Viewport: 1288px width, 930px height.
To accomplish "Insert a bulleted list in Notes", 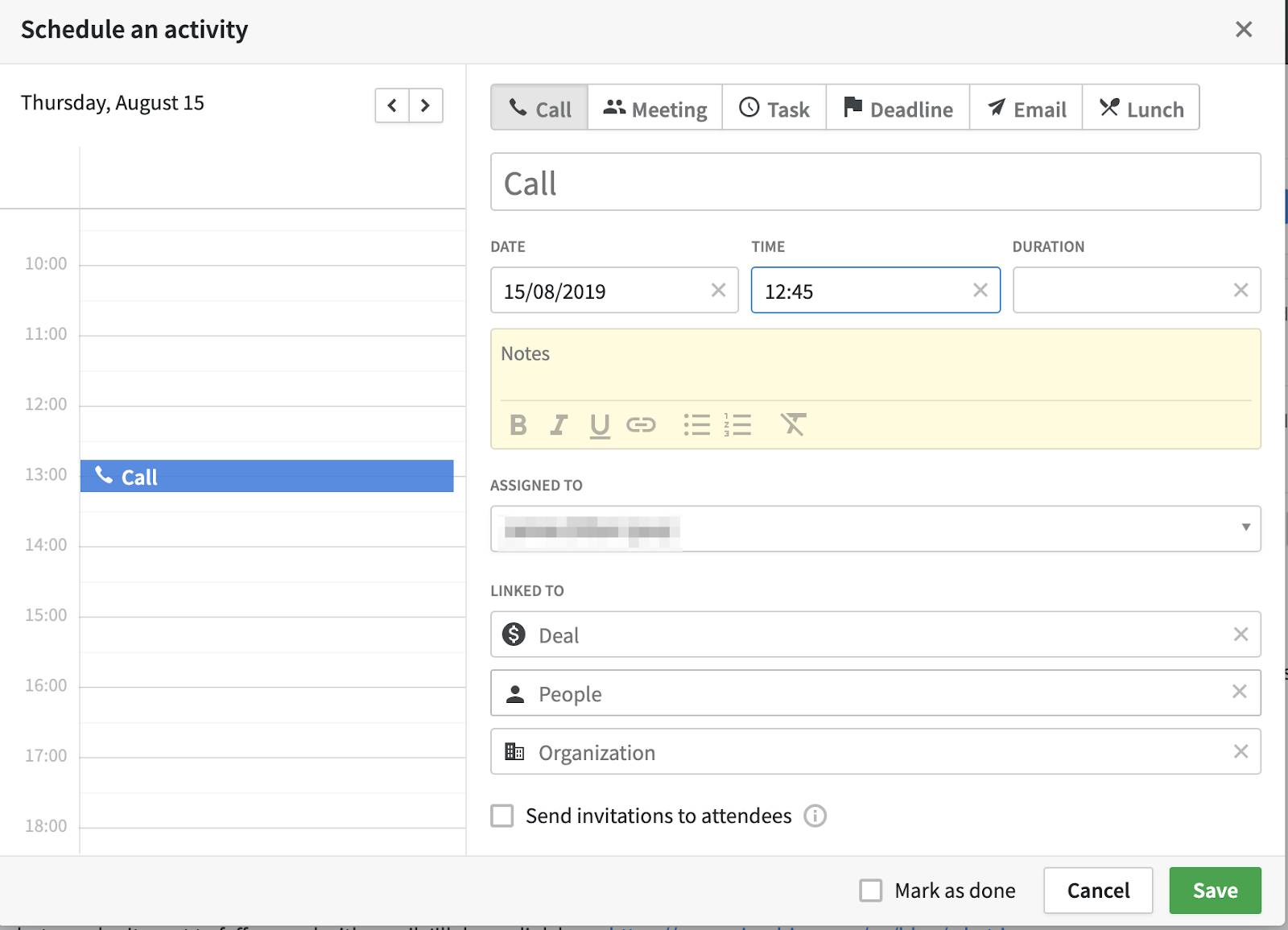I will pyautogui.click(x=696, y=424).
